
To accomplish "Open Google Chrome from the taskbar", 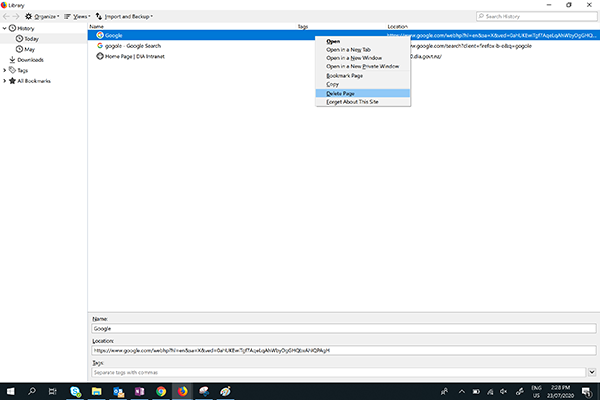I will point(161,391).
